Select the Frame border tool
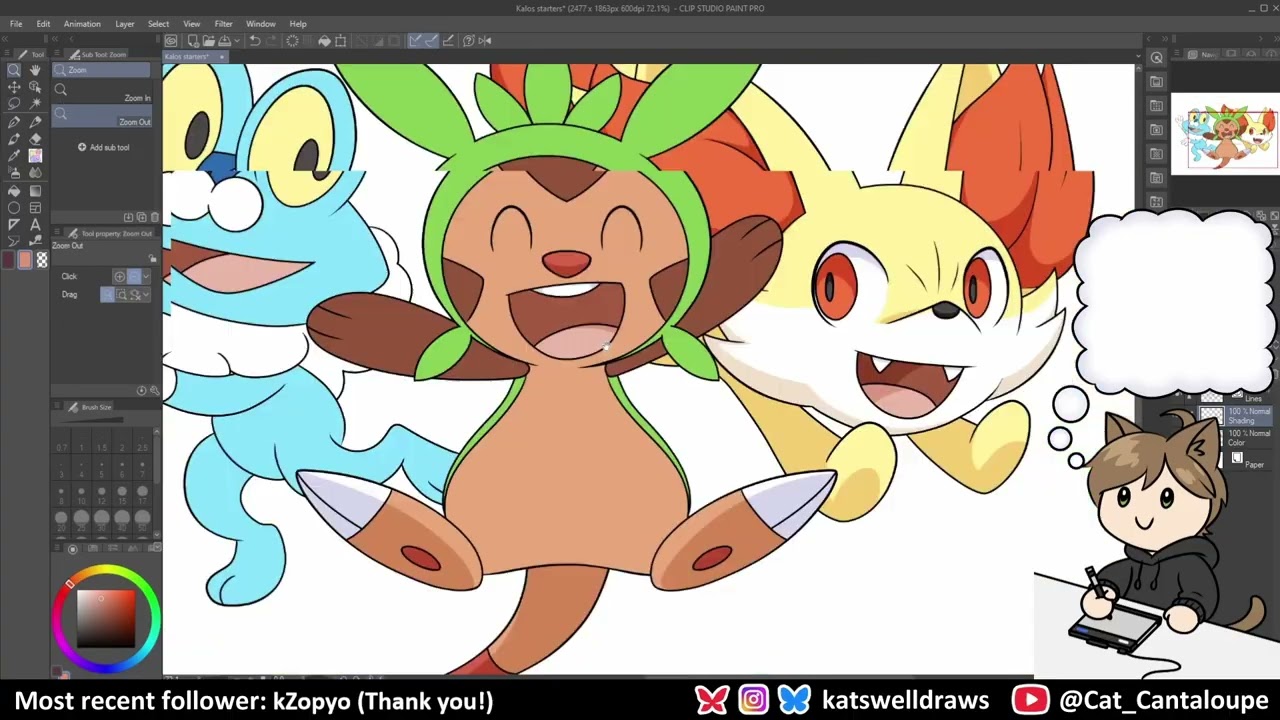This screenshot has height=720, width=1280. 35,207
